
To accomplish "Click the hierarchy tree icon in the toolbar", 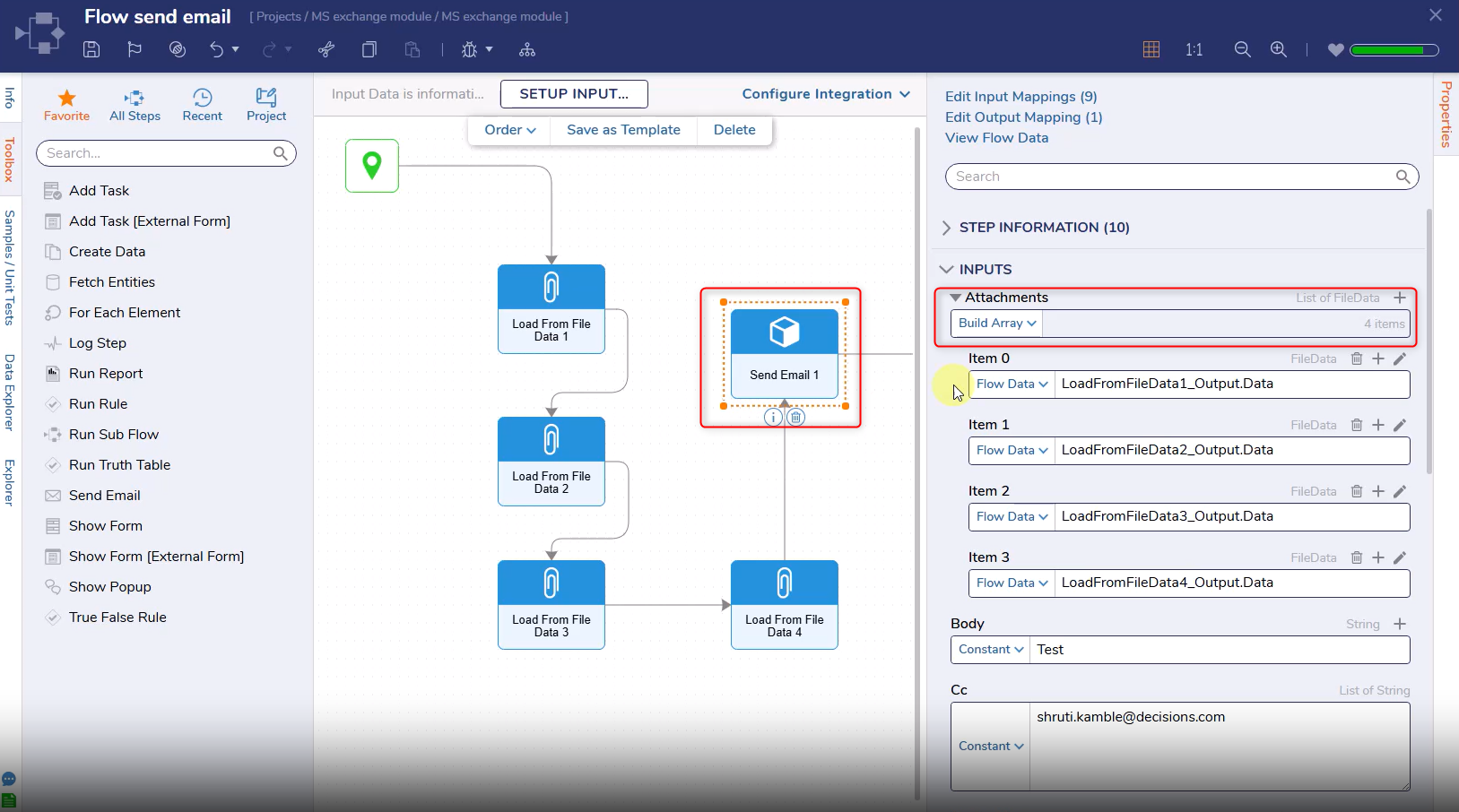I will [x=527, y=49].
